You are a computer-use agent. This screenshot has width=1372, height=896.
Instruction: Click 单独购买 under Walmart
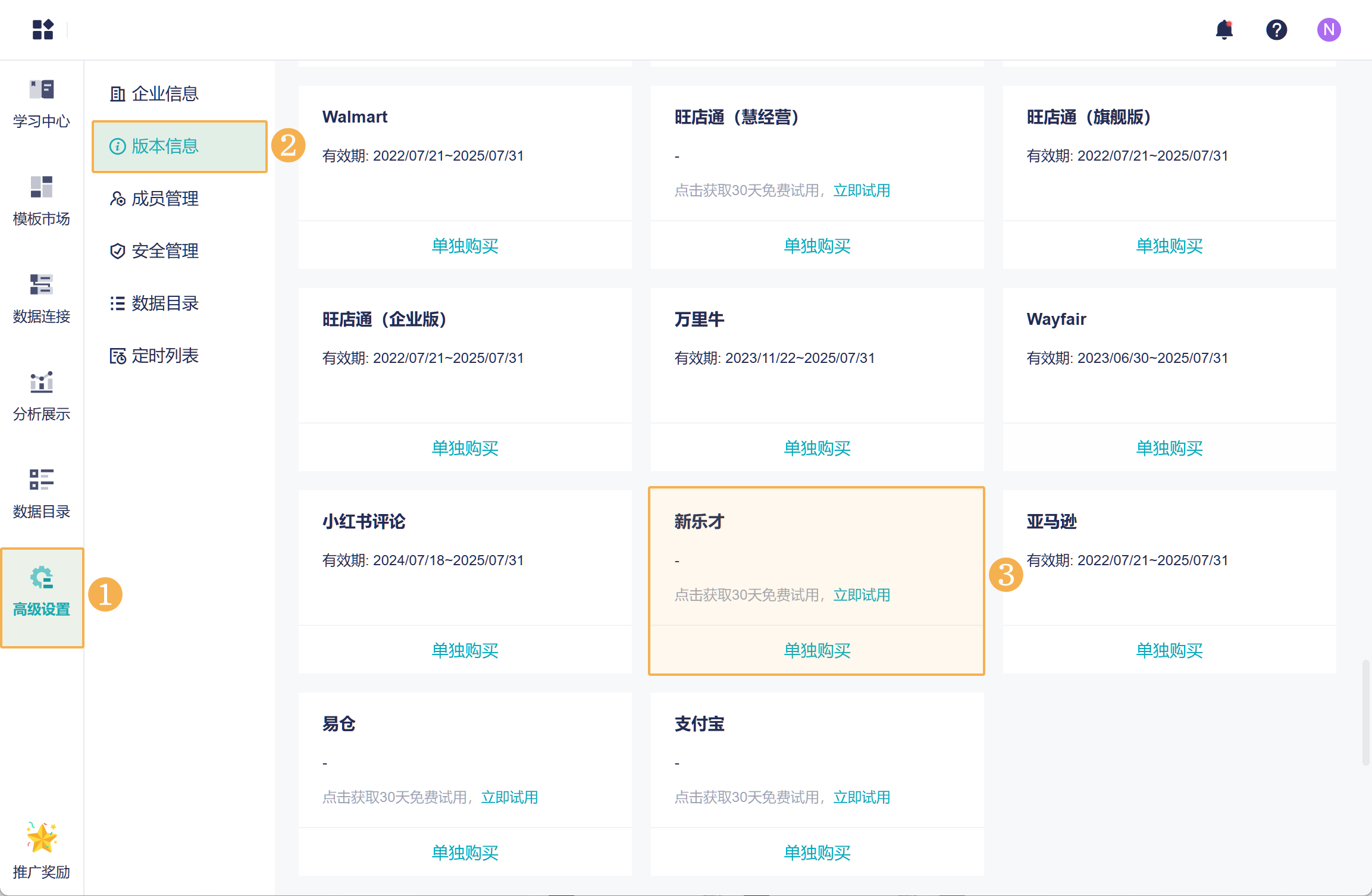[x=465, y=246]
